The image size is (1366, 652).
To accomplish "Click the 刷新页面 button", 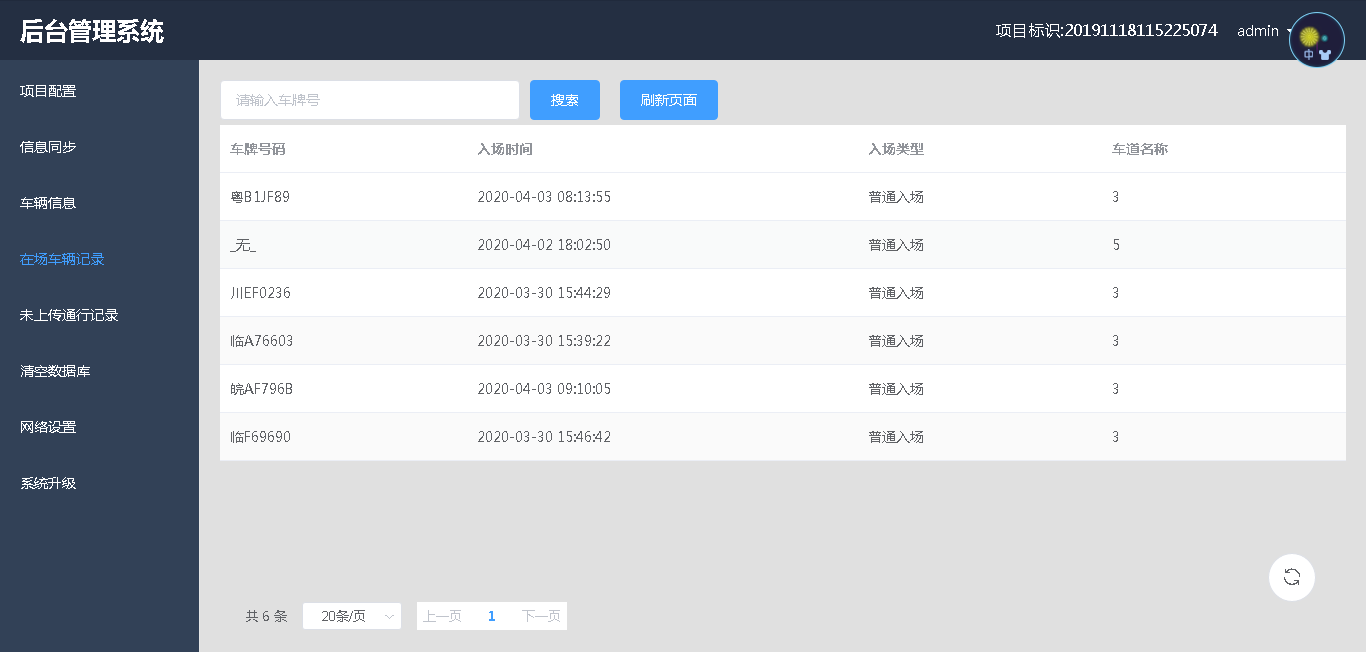I will (669, 100).
